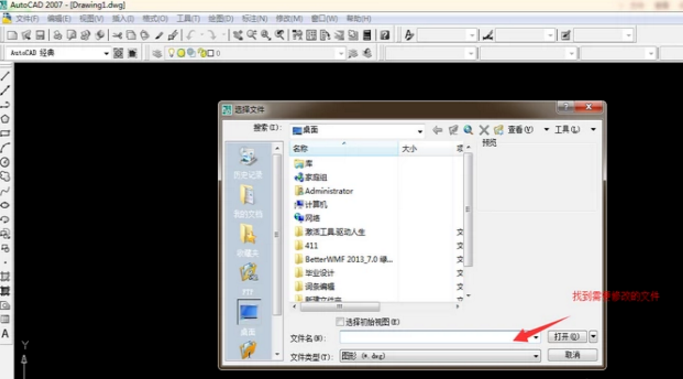This screenshot has width=683, height=379.
Task: Click the Delete X icon in dialog
Action: [x=484, y=130]
